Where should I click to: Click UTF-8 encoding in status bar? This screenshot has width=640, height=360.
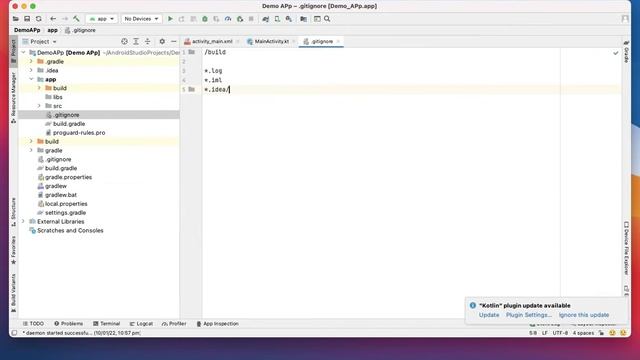[x=560, y=333]
